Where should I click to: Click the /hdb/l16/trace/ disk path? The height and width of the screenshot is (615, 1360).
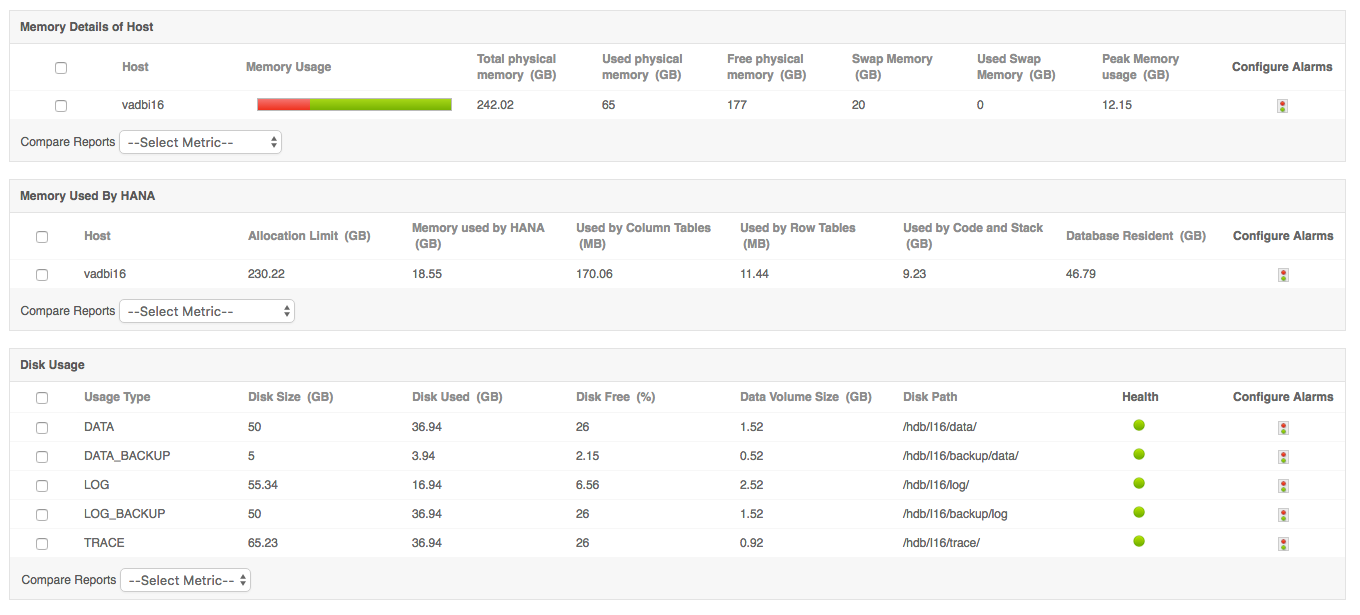click(941, 543)
